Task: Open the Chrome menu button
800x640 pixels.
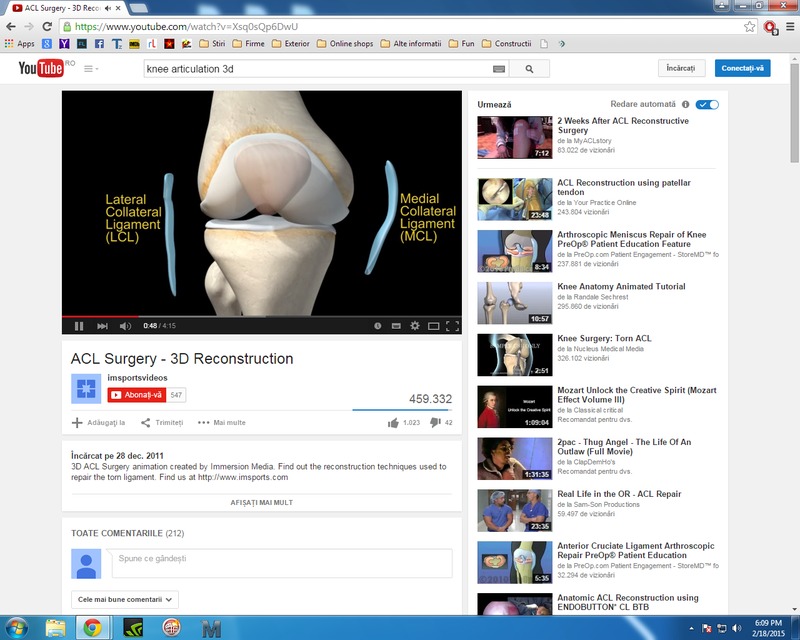Action: (789, 27)
